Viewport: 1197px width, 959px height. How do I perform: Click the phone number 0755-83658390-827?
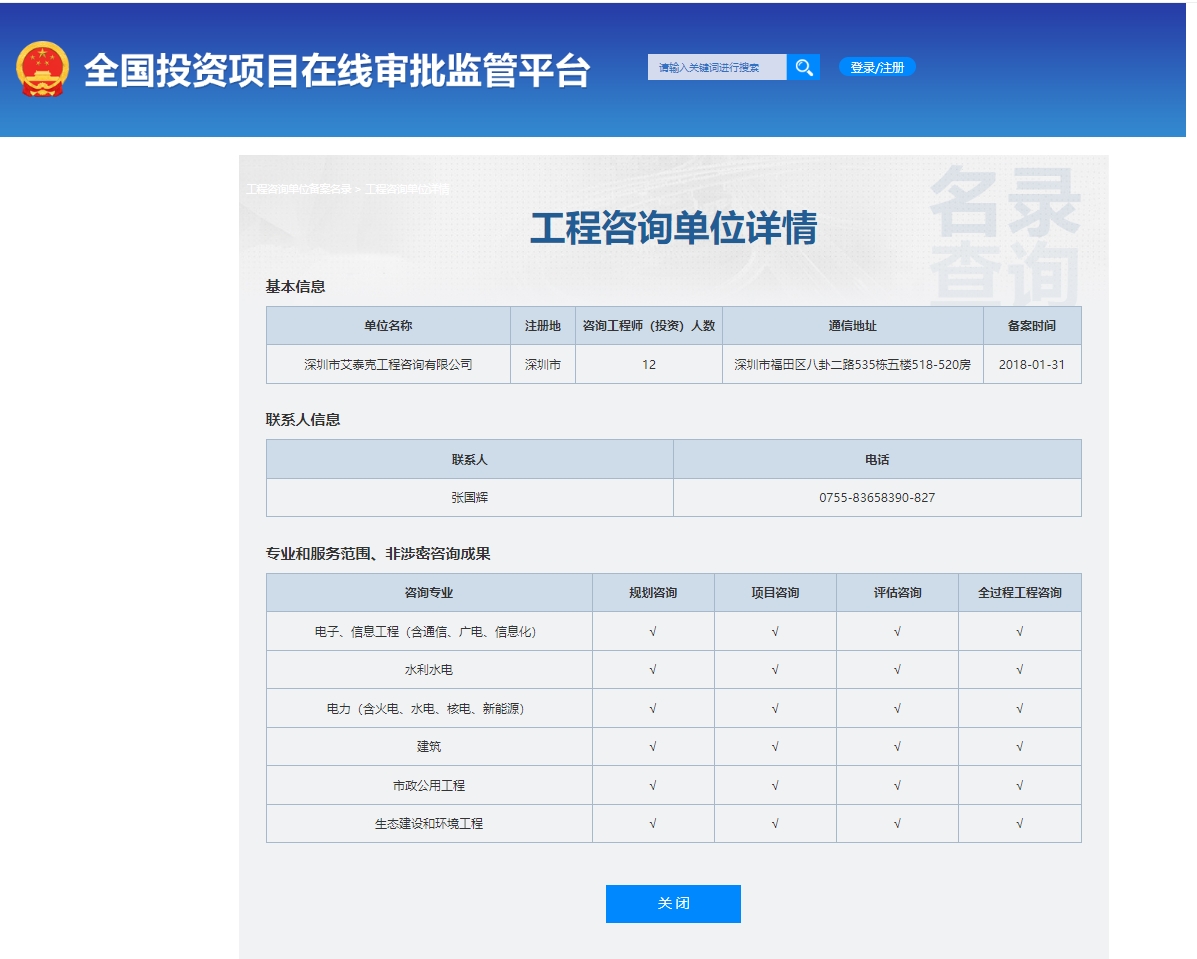pos(879,497)
